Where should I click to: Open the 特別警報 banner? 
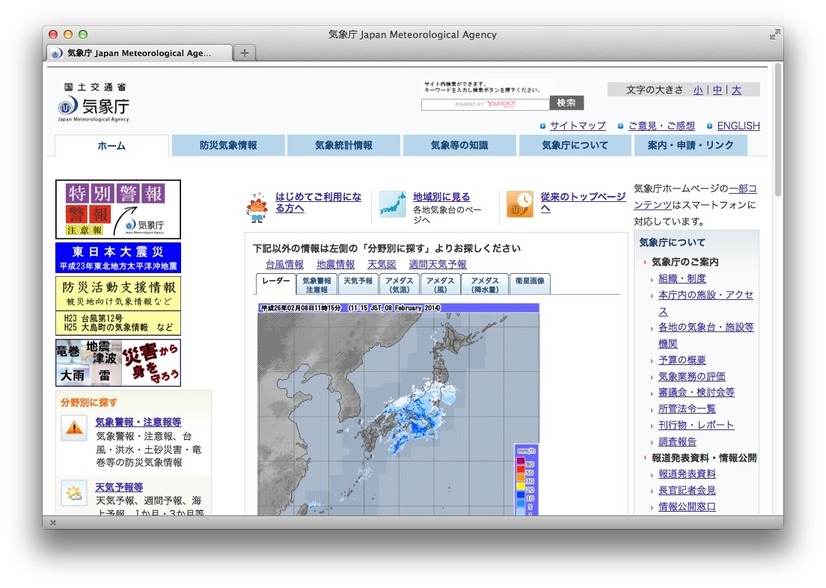tap(118, 209)
